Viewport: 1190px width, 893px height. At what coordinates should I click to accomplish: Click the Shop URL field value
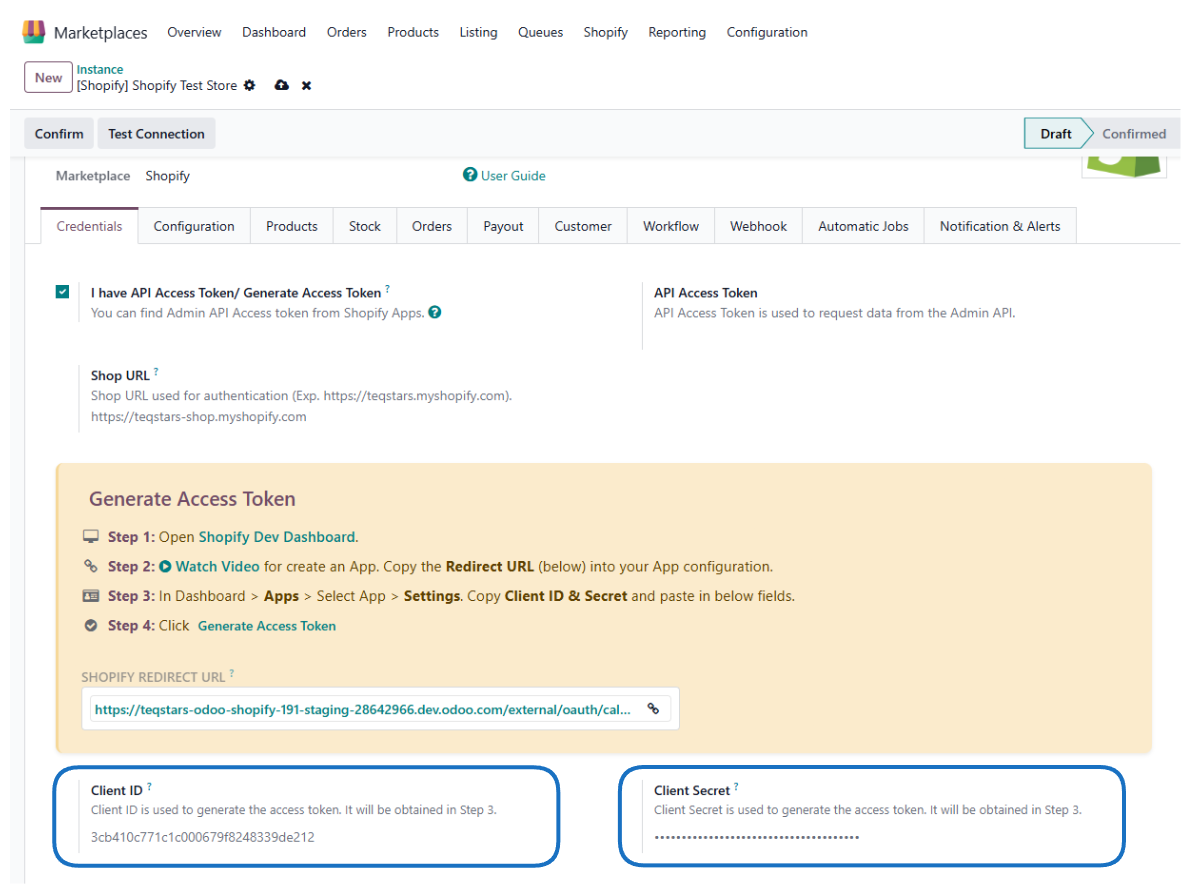(199, 417)
